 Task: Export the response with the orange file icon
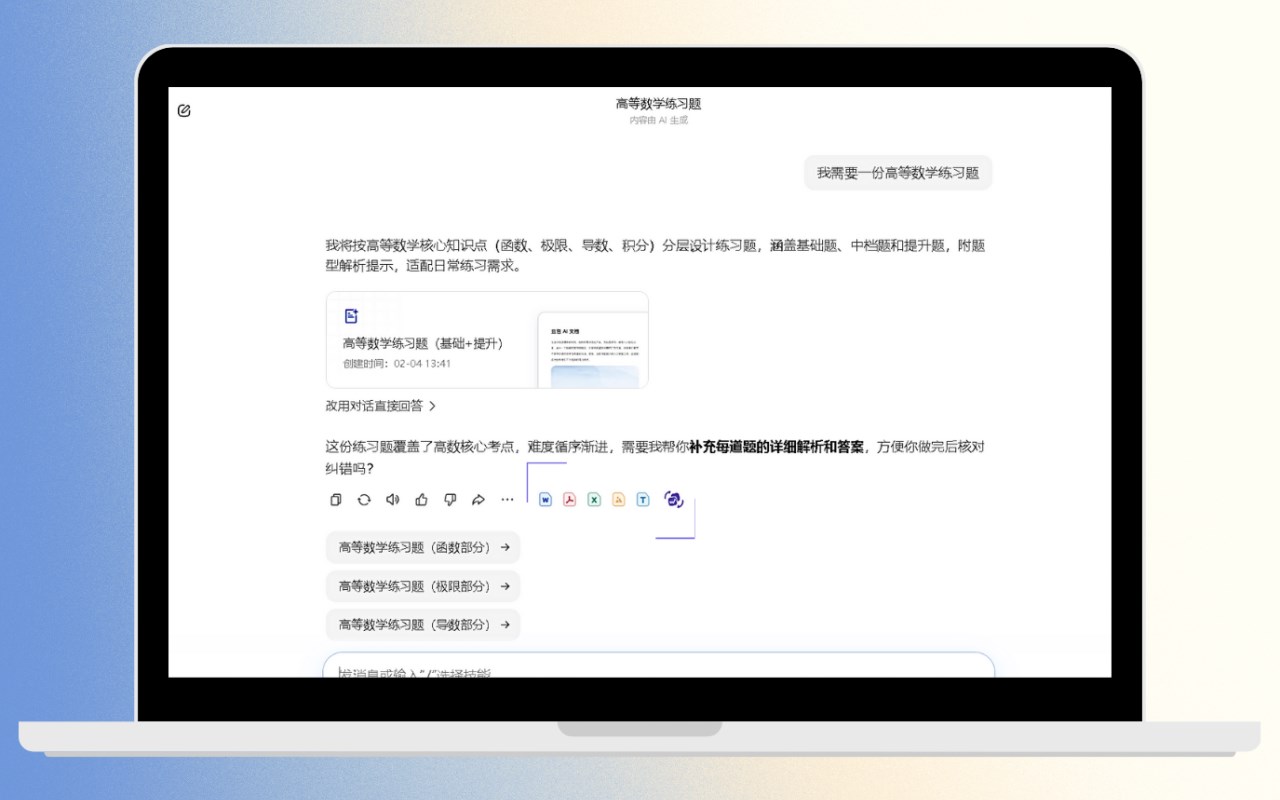pyautogui.click(x=618, y=500)
